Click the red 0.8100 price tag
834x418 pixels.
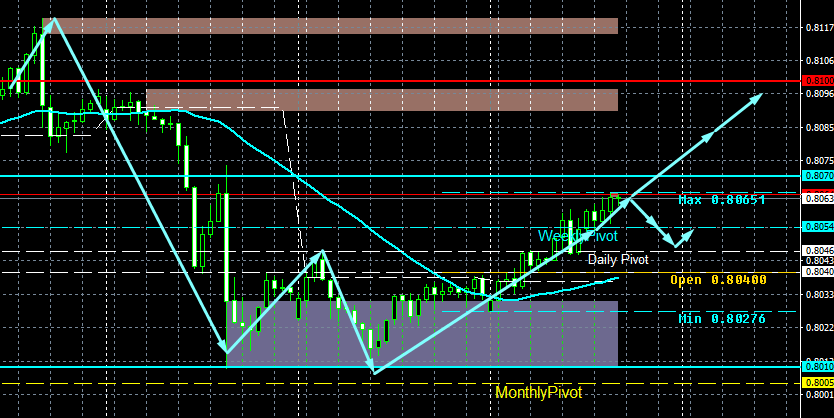tap(818, 81)
